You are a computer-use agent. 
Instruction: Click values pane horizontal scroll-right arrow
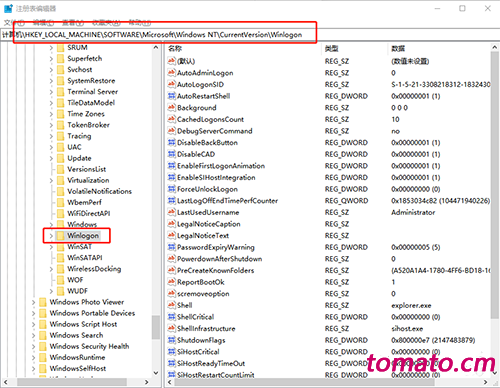486,382
